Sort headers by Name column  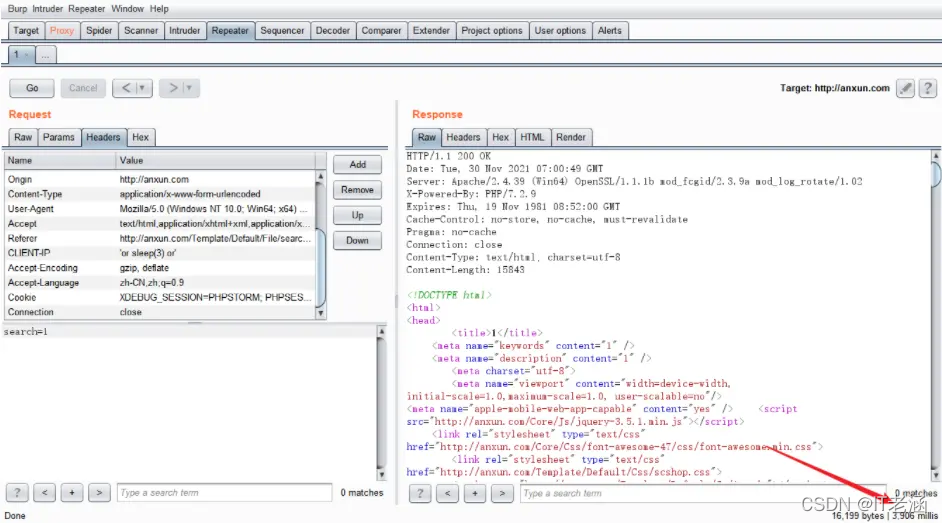[x=60, y=161]
